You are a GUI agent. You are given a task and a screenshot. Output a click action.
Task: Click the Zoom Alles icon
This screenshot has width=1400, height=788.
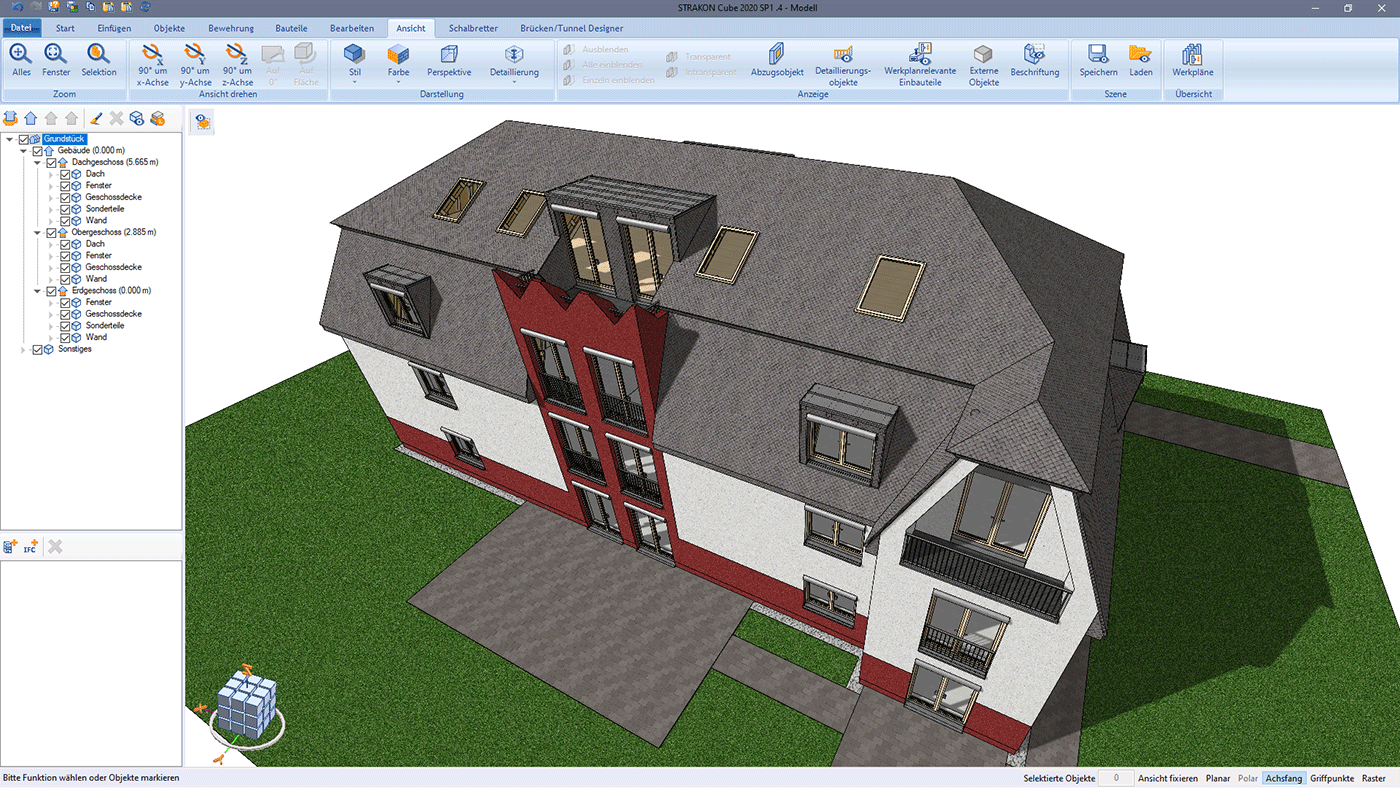click(21, 58)
